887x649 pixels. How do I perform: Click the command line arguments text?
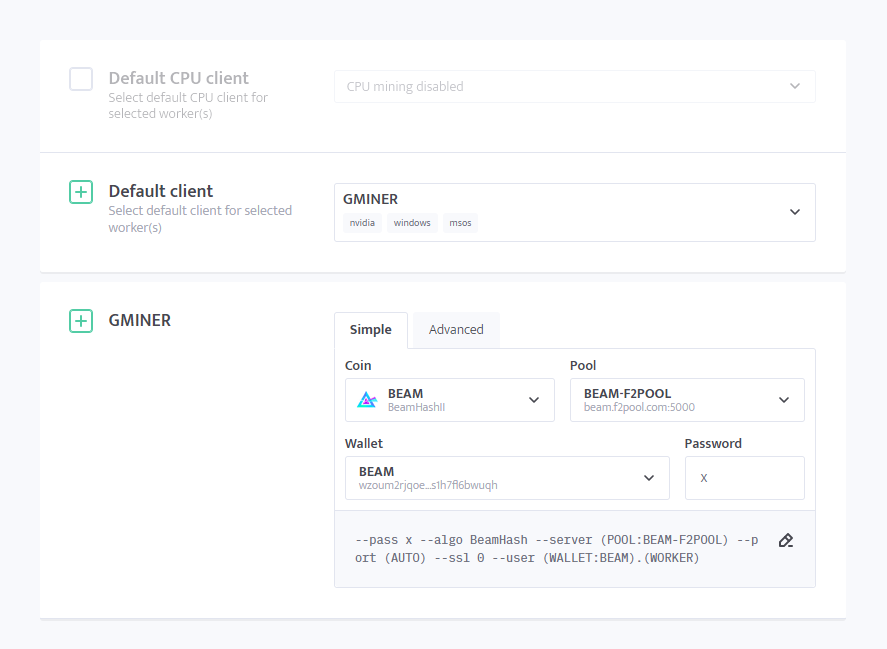click(557, 549)
